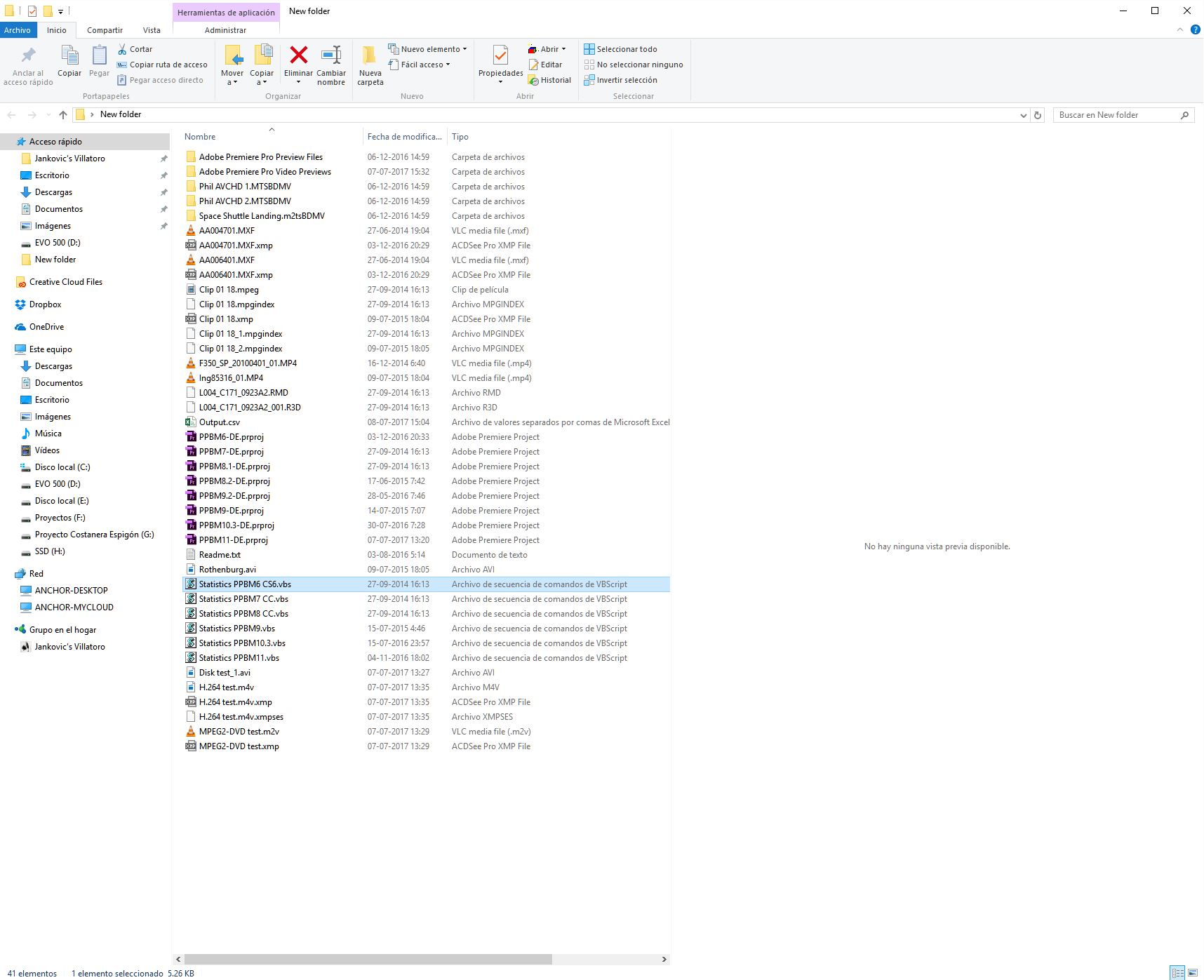Image resolution: width=1204 pixels, height=980 pixels.
Task: Click the Copiar clipboard icon in ribbon
Action: 69,55
